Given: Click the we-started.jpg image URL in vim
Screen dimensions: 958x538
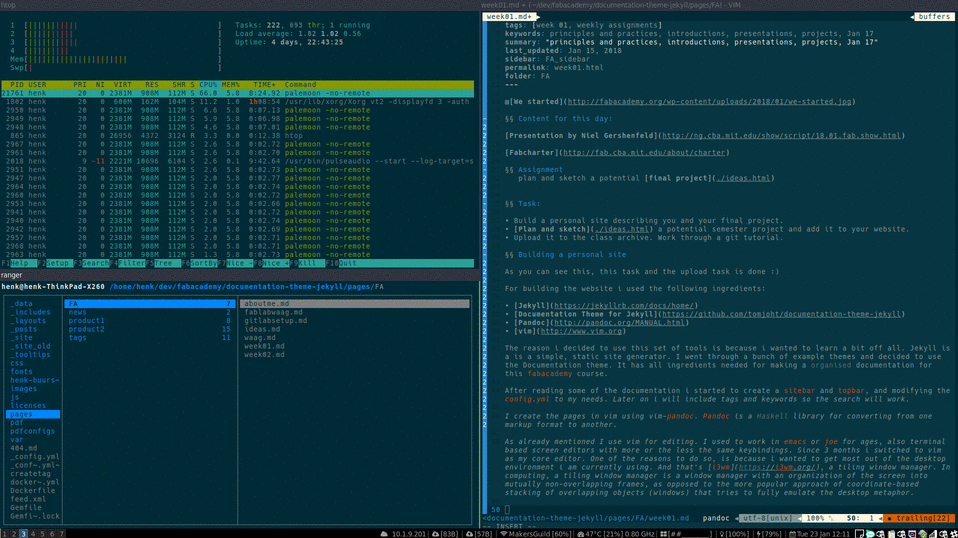Looking at the screenshot, I should point(709,102).
